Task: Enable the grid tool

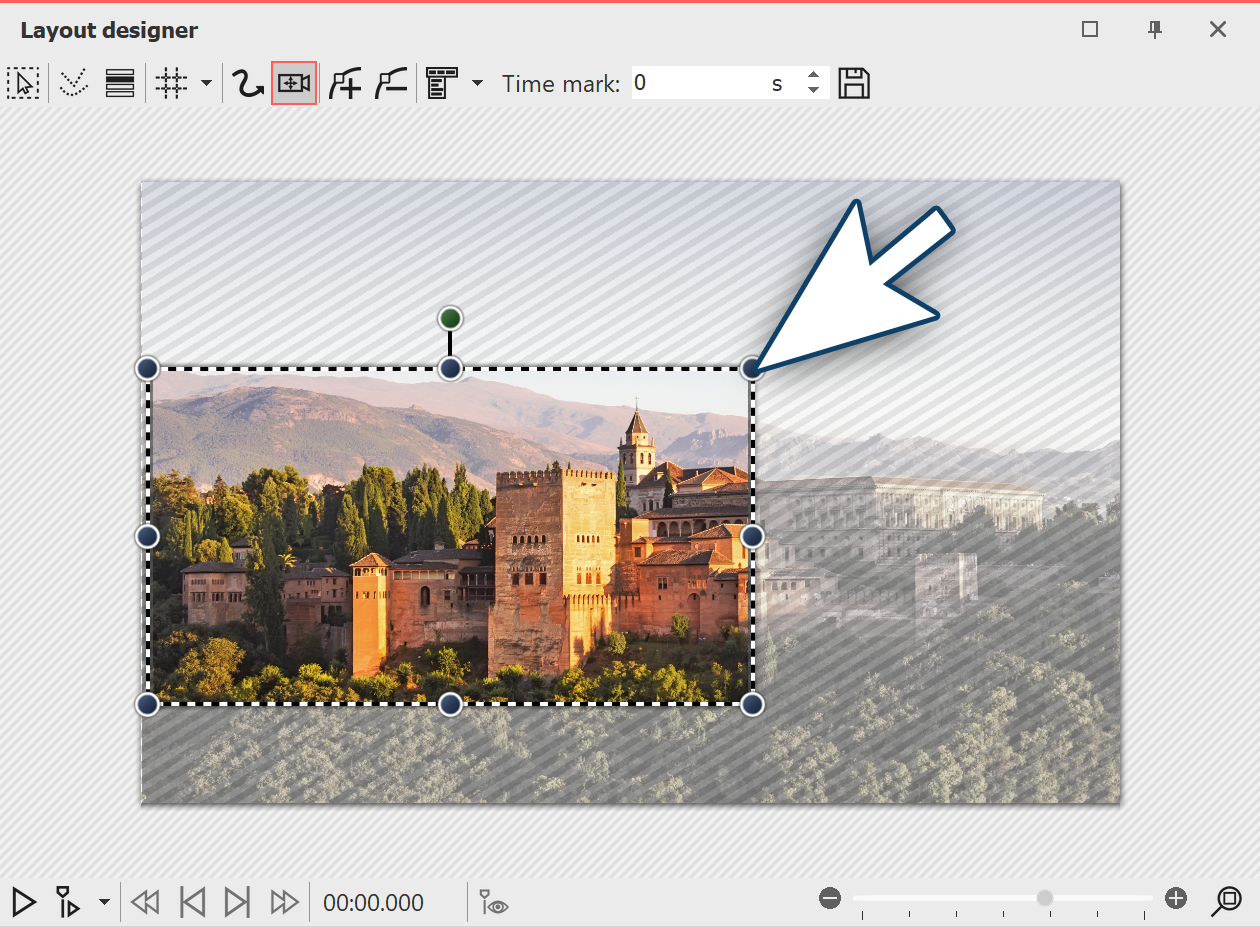Action: 171,83
